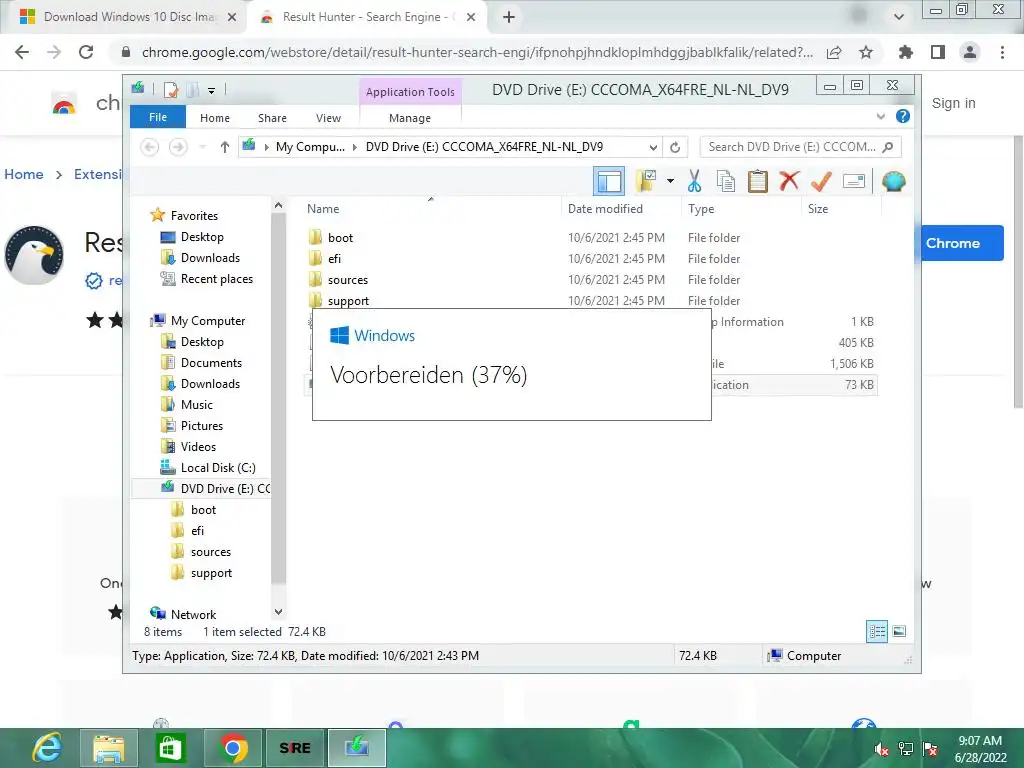This screenshot has width=1024, height=768.
Task: Click the shell globe toolbar icon
Action: (893, 182)
